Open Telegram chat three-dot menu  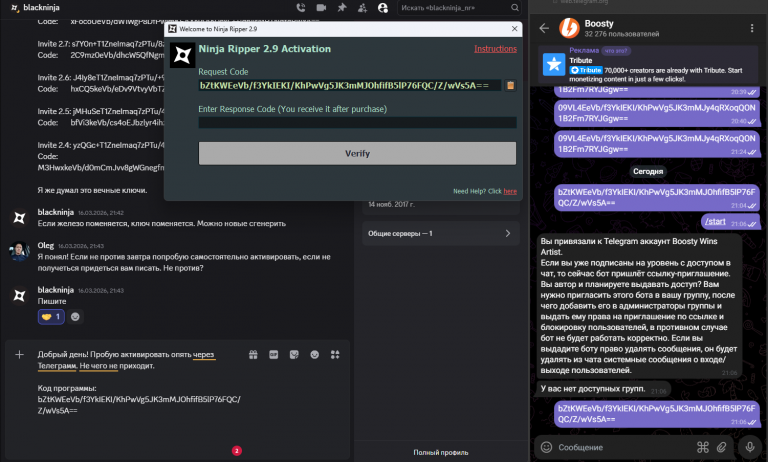(x=752, y=28)
